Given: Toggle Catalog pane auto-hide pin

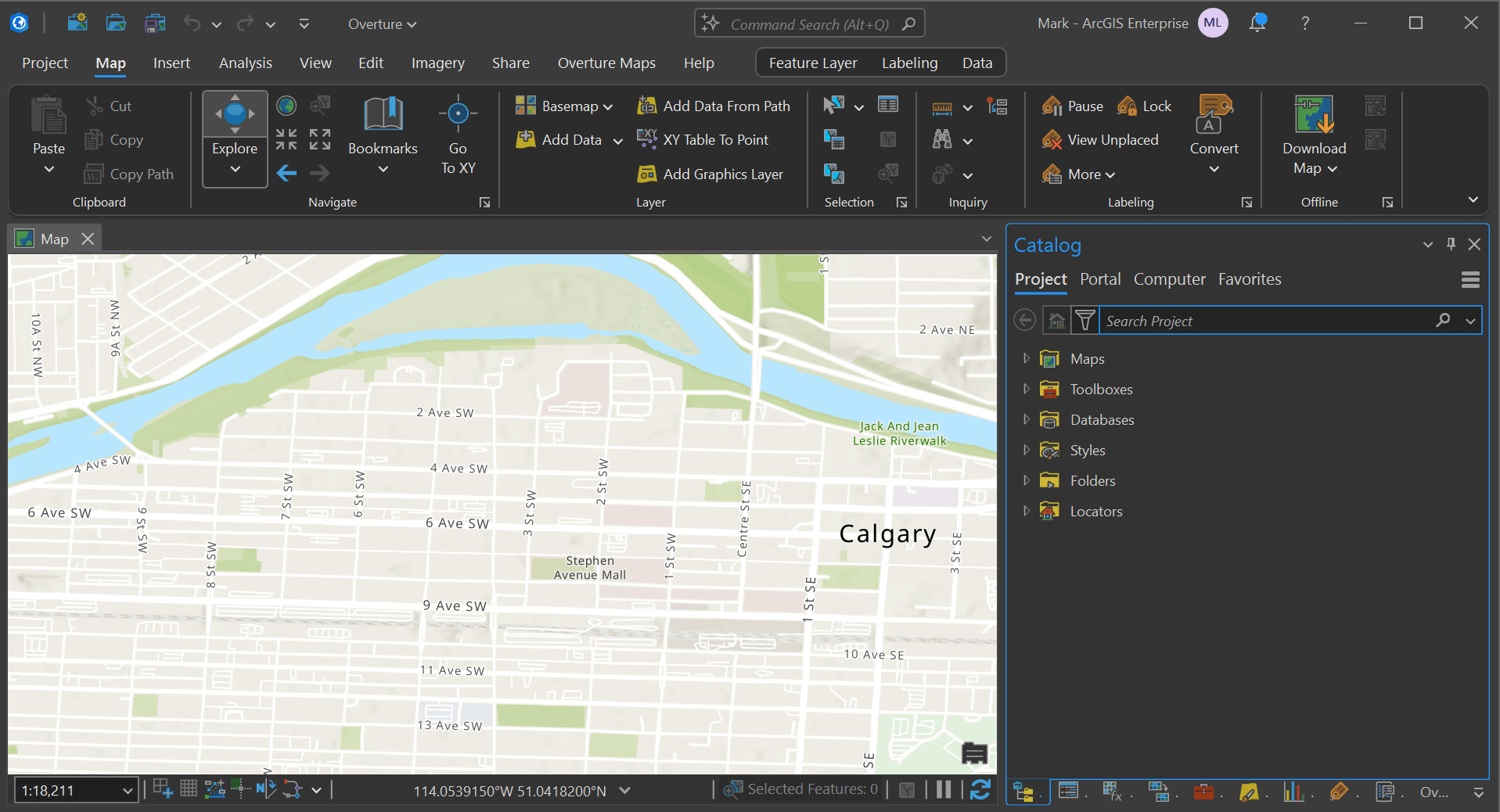Looking at the screenshot, I should [x=1451, y=244].
